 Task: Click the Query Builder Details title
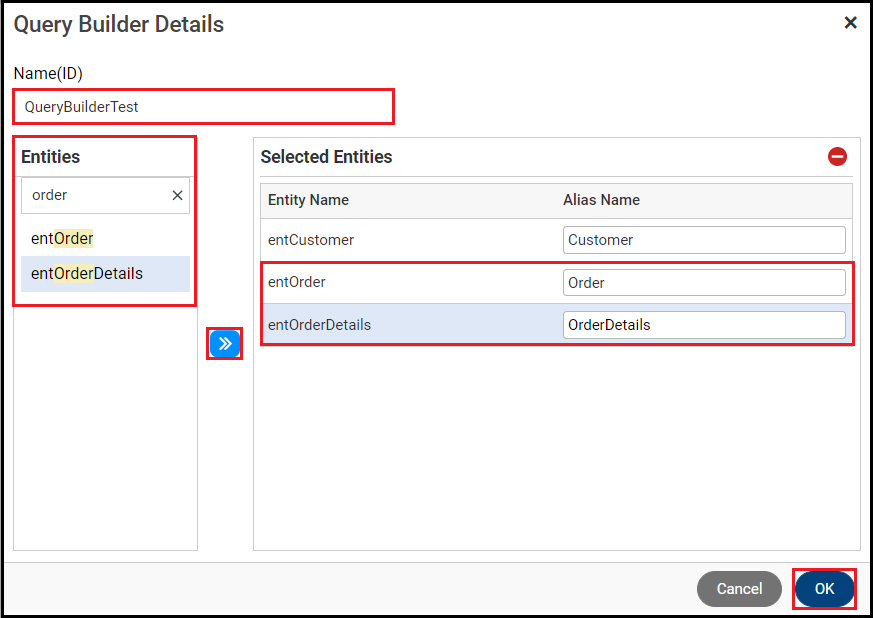[119, 24]
